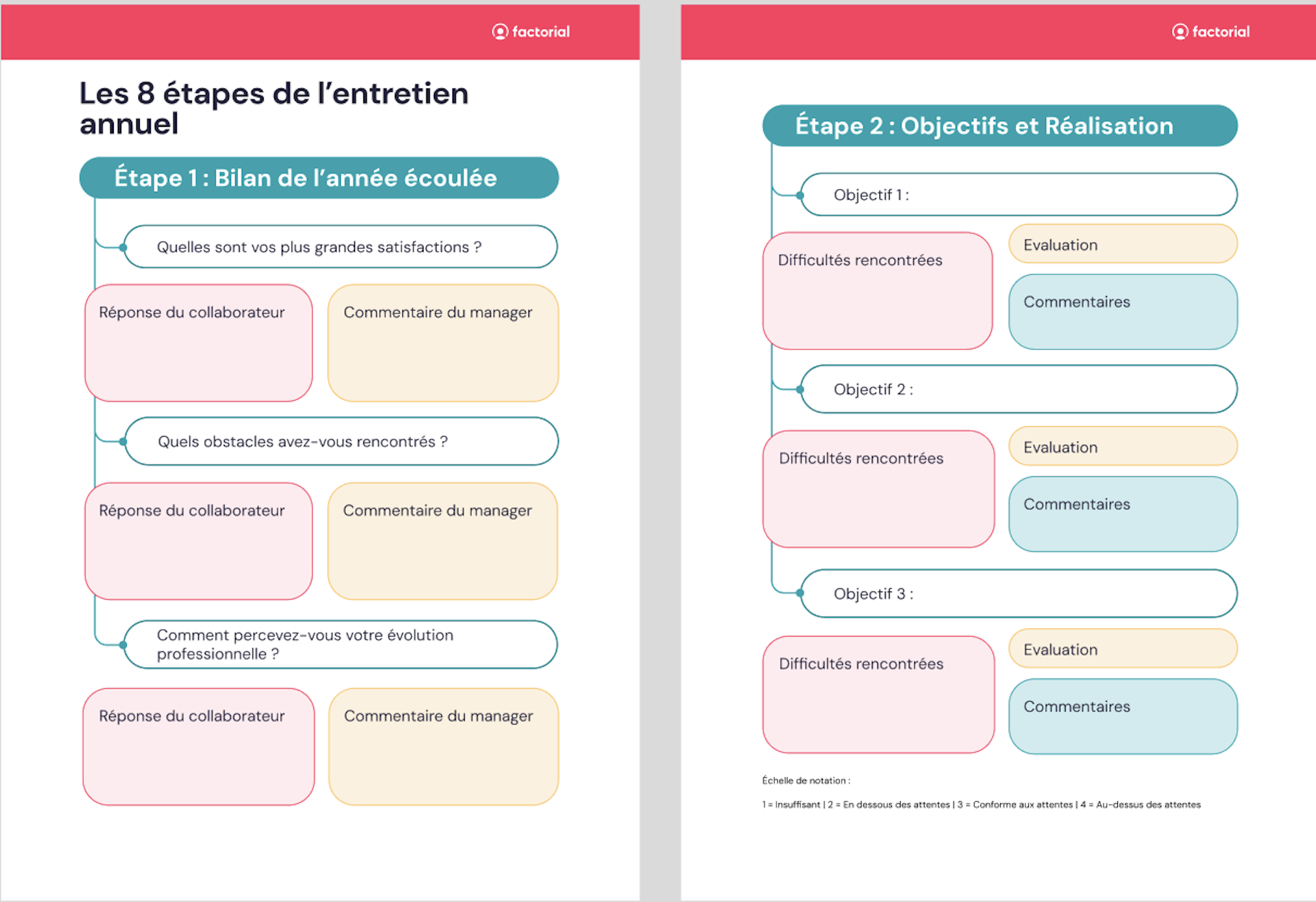Select the Evaluation box for Objectif 3
Viewport: 1316px width, 902px height.
pyautogui.click(x=1123, y=649)
